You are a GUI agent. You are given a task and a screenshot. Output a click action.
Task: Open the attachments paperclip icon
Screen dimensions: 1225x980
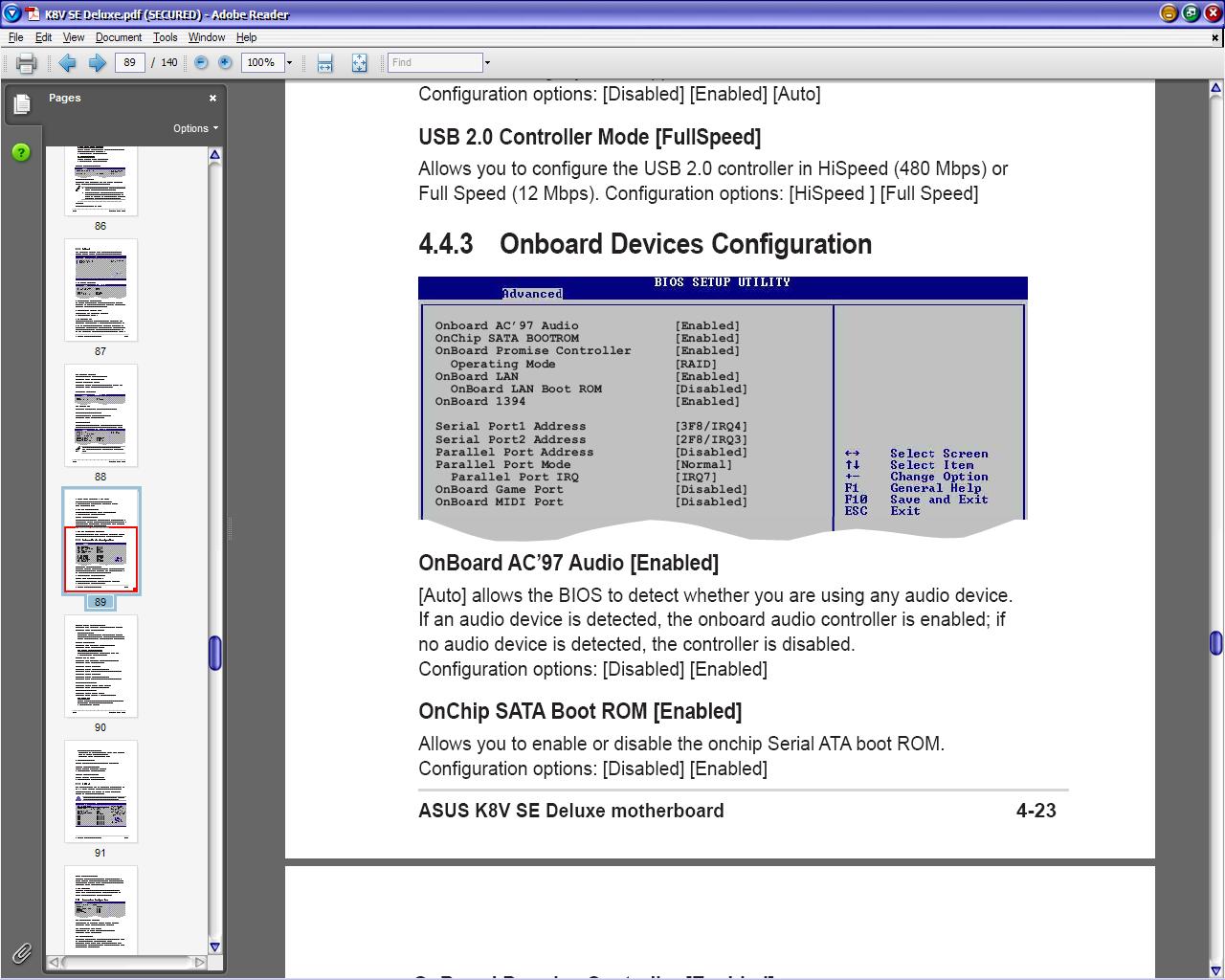click(21, 953)
